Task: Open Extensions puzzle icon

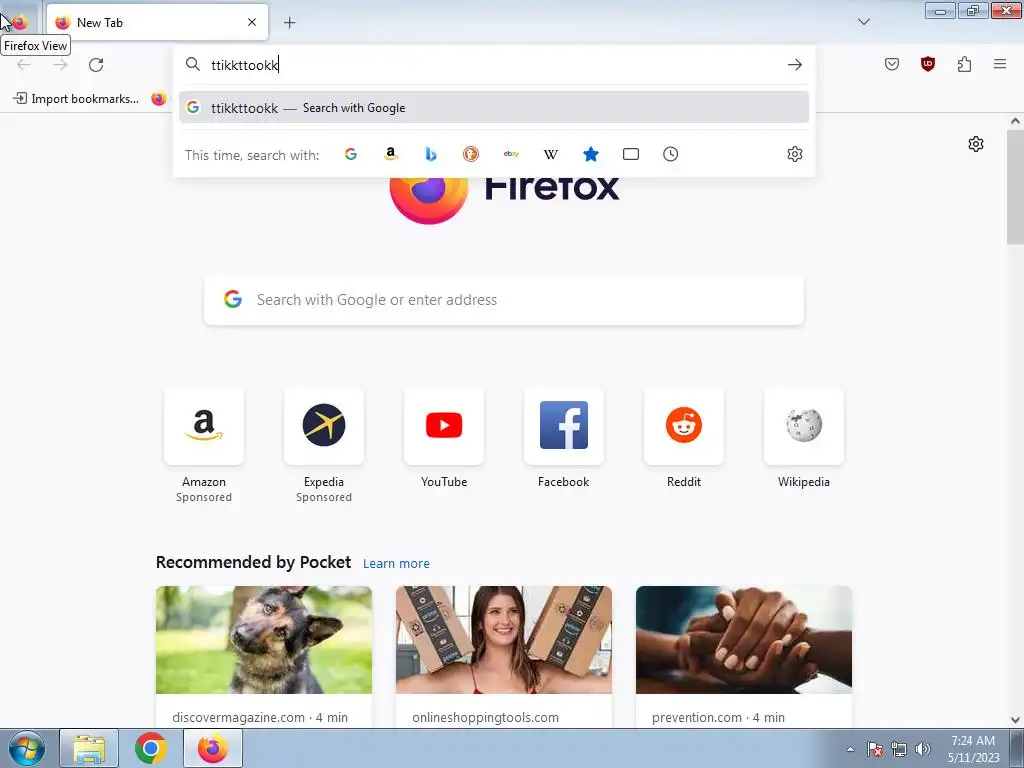Action: 964,64
